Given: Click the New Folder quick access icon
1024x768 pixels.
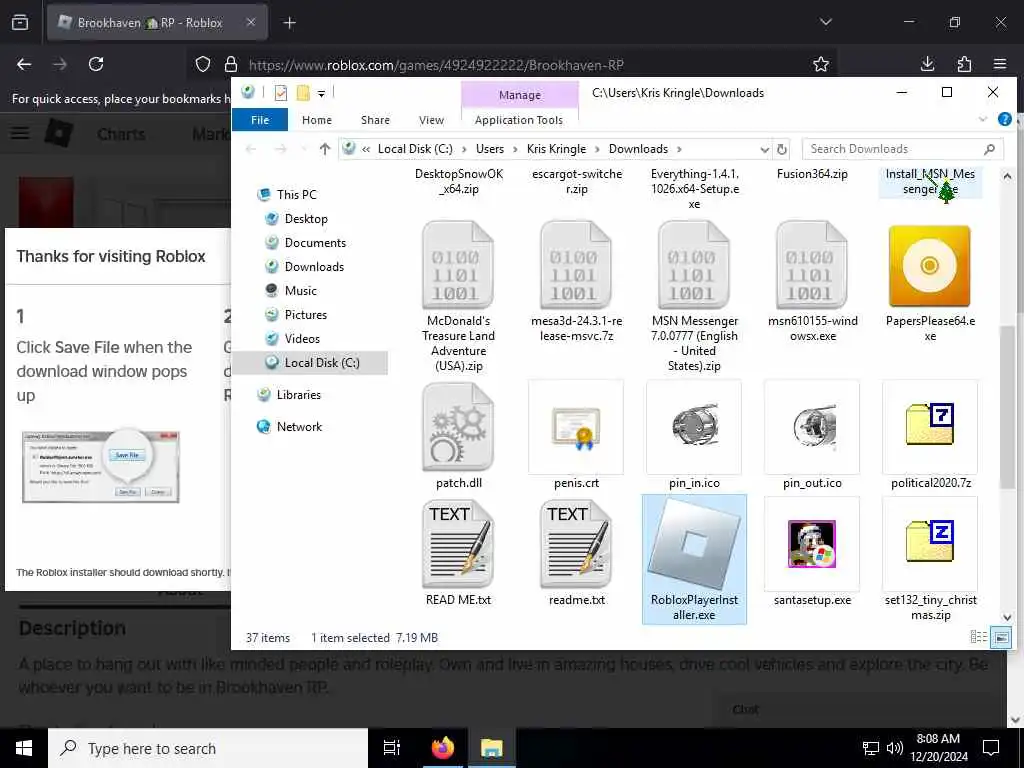Looking at the screenshot, I should pos(303,93).
